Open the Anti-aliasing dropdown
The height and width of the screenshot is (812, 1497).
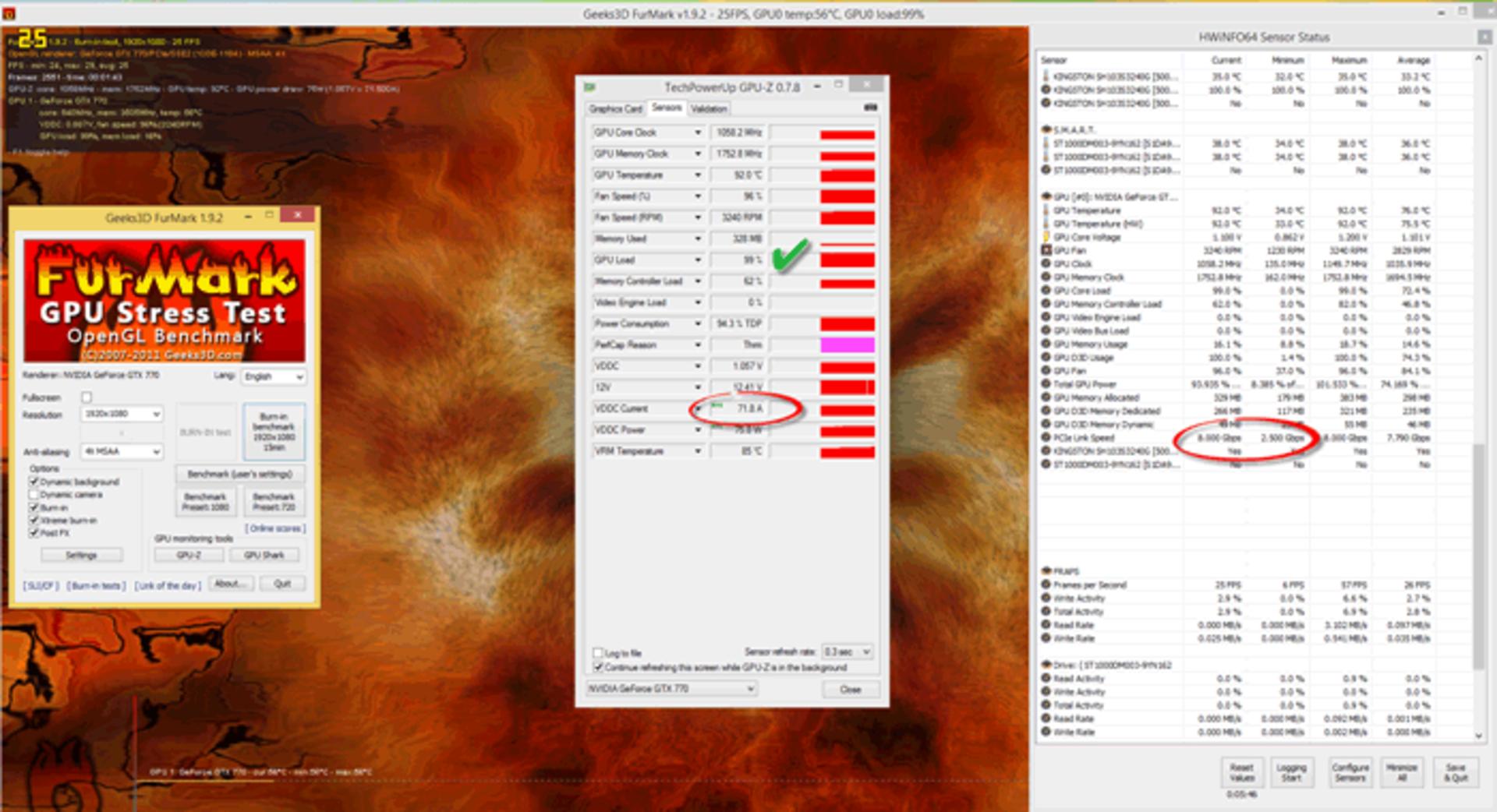(122, 451)
